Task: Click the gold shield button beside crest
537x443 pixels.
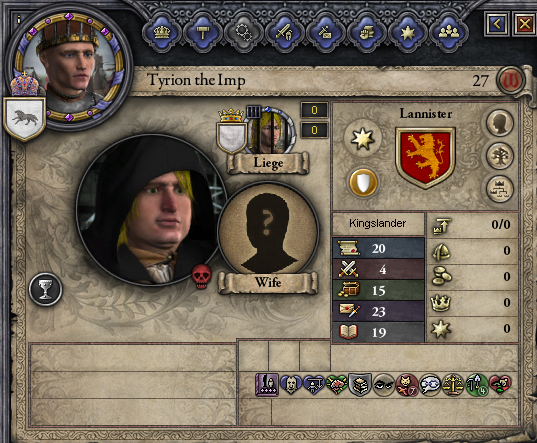Action: [363, 182]
